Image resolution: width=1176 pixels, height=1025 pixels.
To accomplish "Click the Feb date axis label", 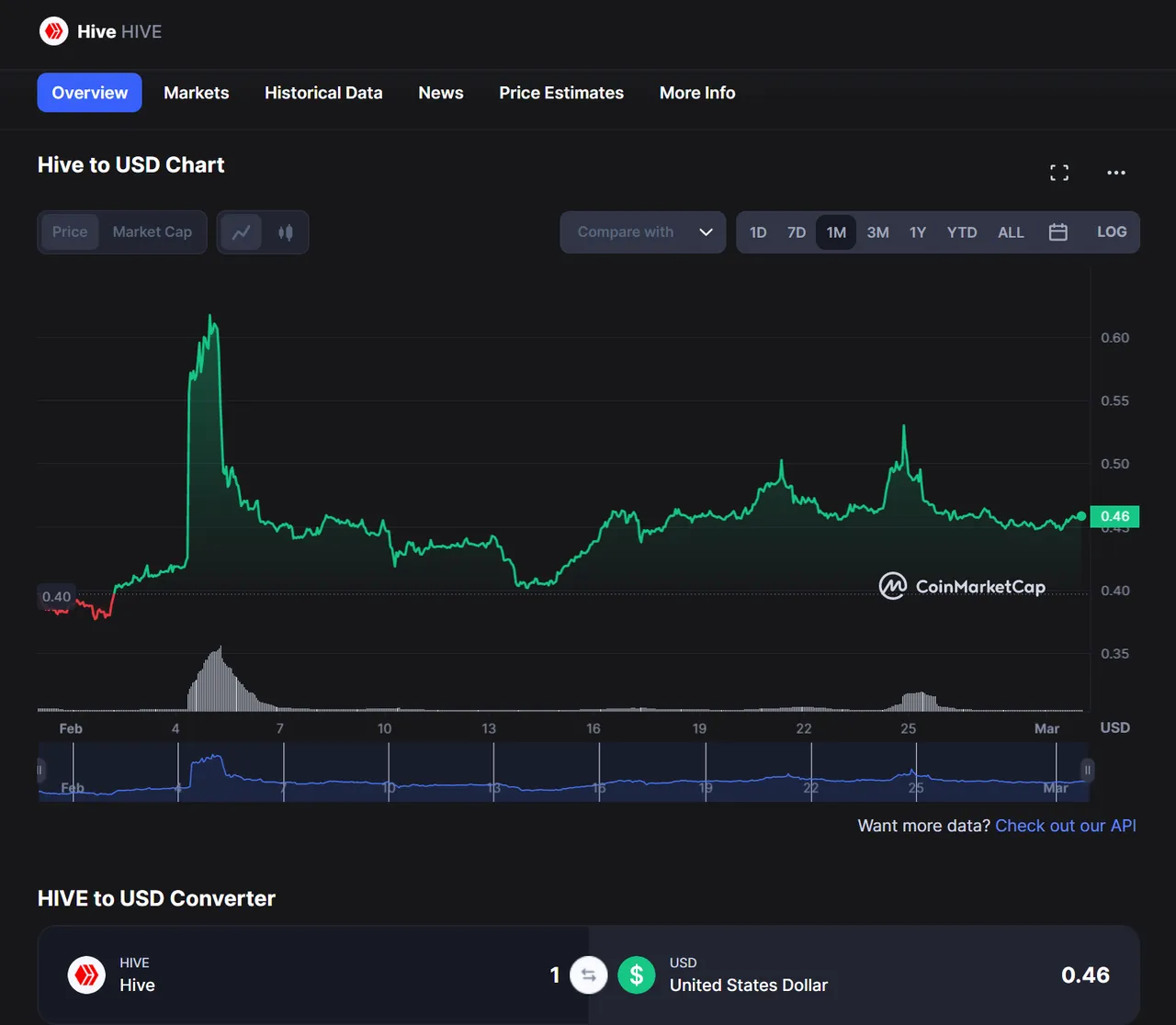I will pyautogui.click(x=71, y=728).
